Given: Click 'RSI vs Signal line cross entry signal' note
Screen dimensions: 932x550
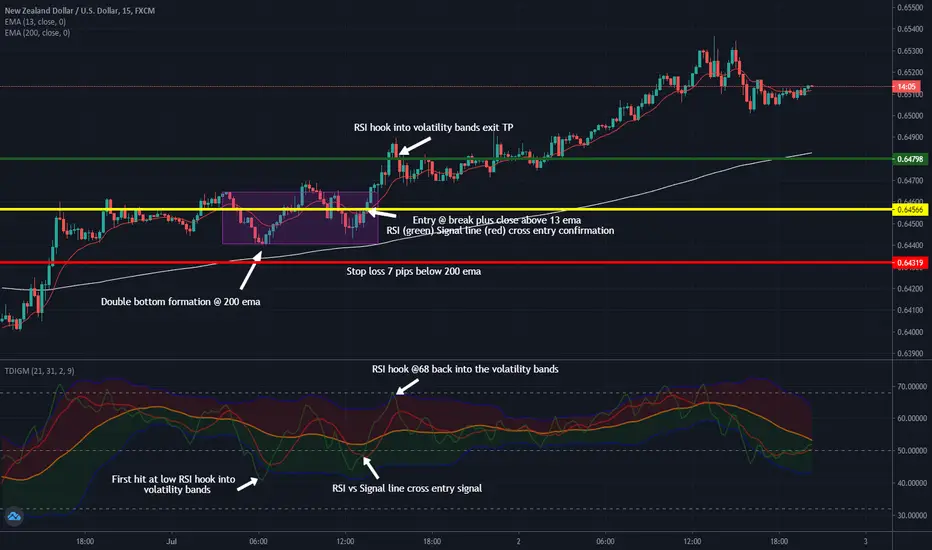Looking at the screenshot, I should pos(407,489).
